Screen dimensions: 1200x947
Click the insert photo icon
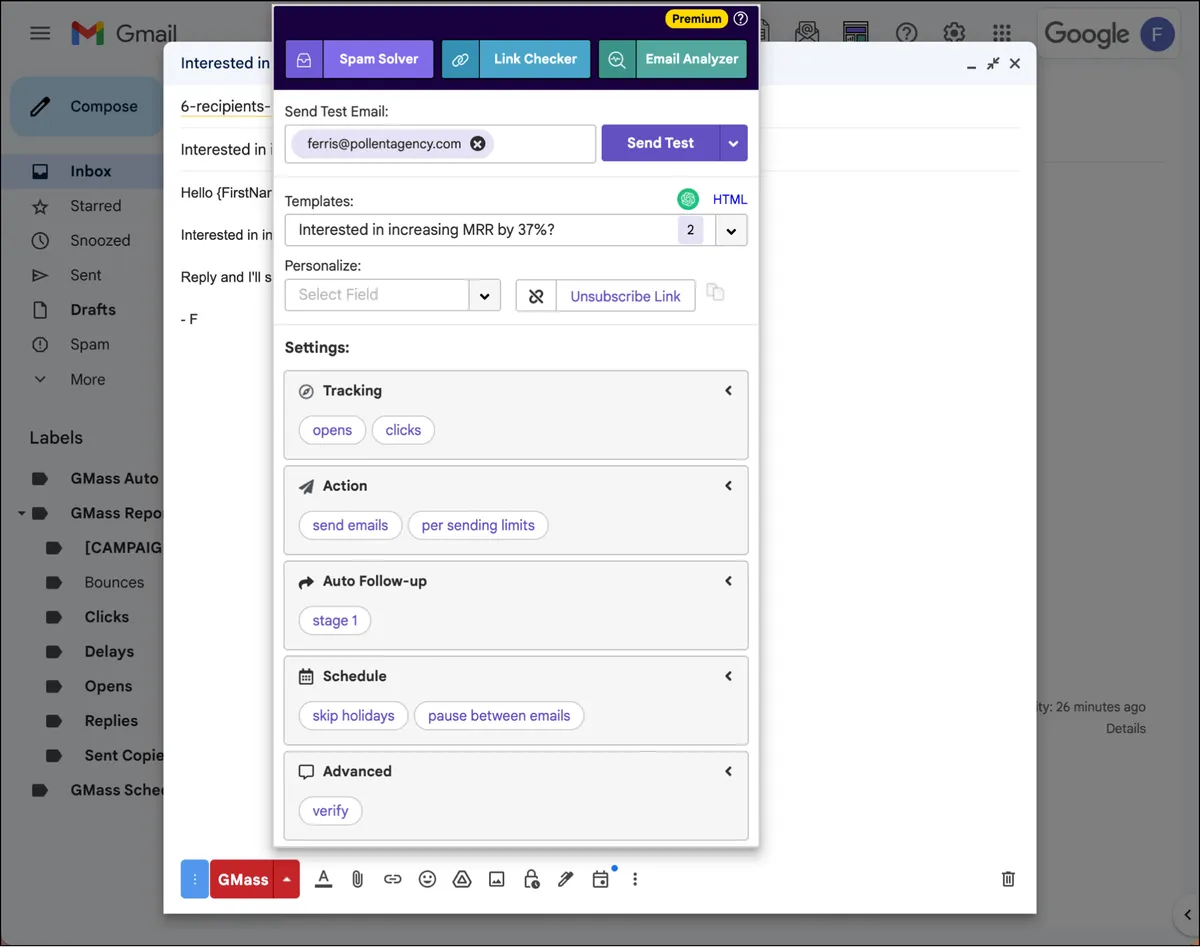pyautogui.click(x=497, y=879)
